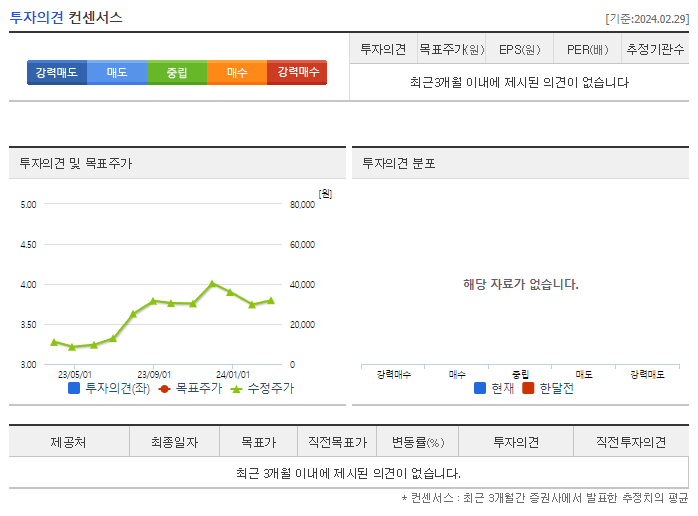Click the 최근3개월 이내에 제시된 의견이 없습니다 summary text
Viewport: 698px width, 516px height.
click(x=519, y=82)
